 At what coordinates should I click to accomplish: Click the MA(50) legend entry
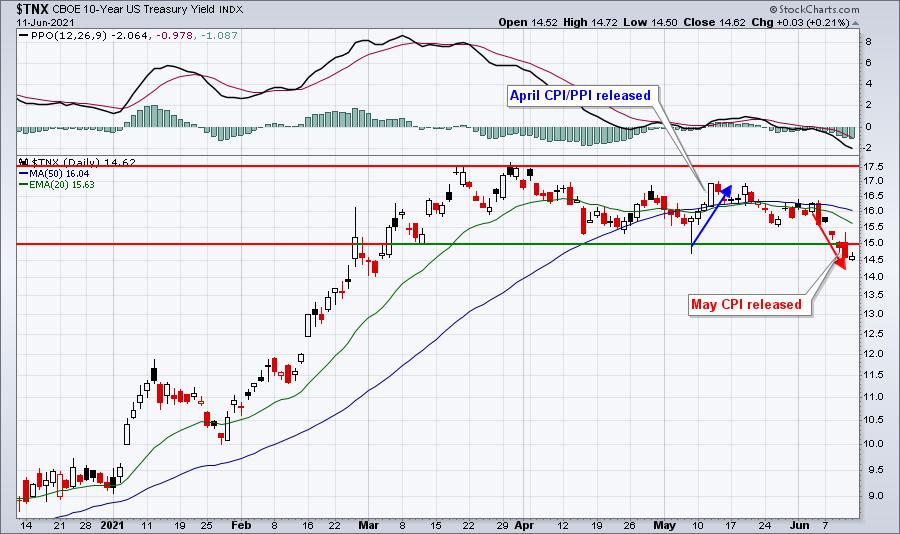(54, 172)
